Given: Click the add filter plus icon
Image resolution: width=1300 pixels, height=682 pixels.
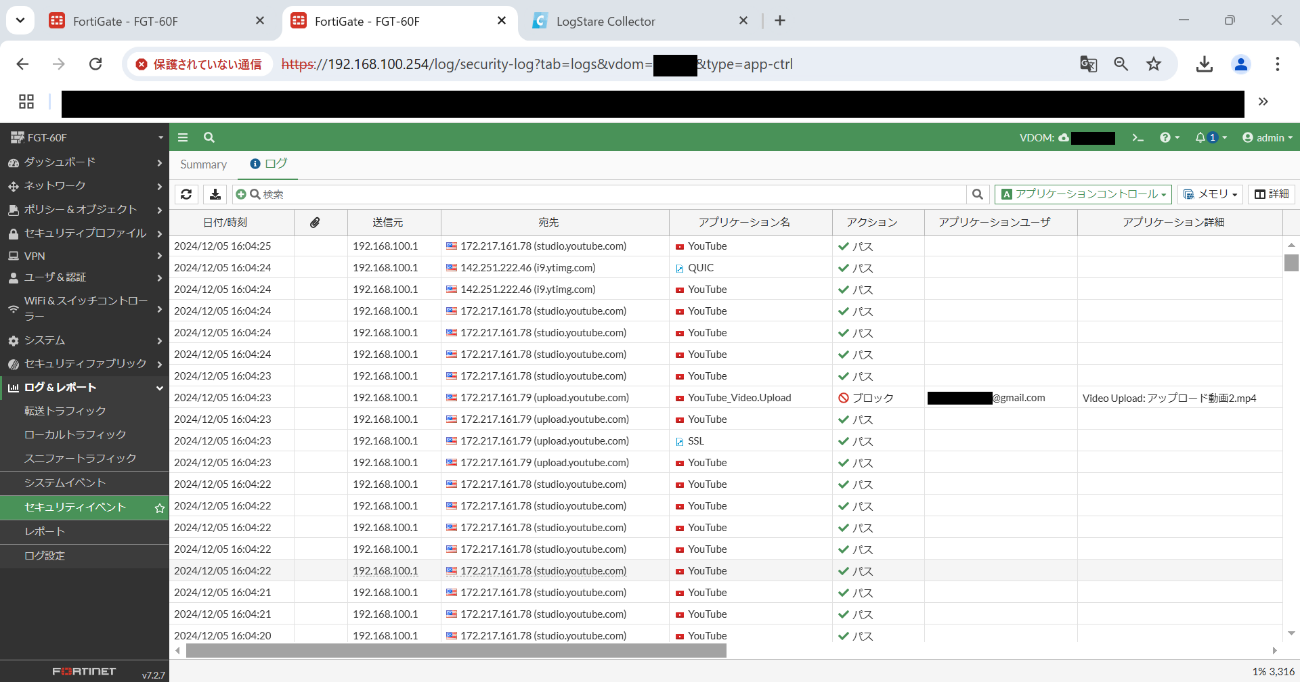Looking at the screenshot, I should pos(240,194).
